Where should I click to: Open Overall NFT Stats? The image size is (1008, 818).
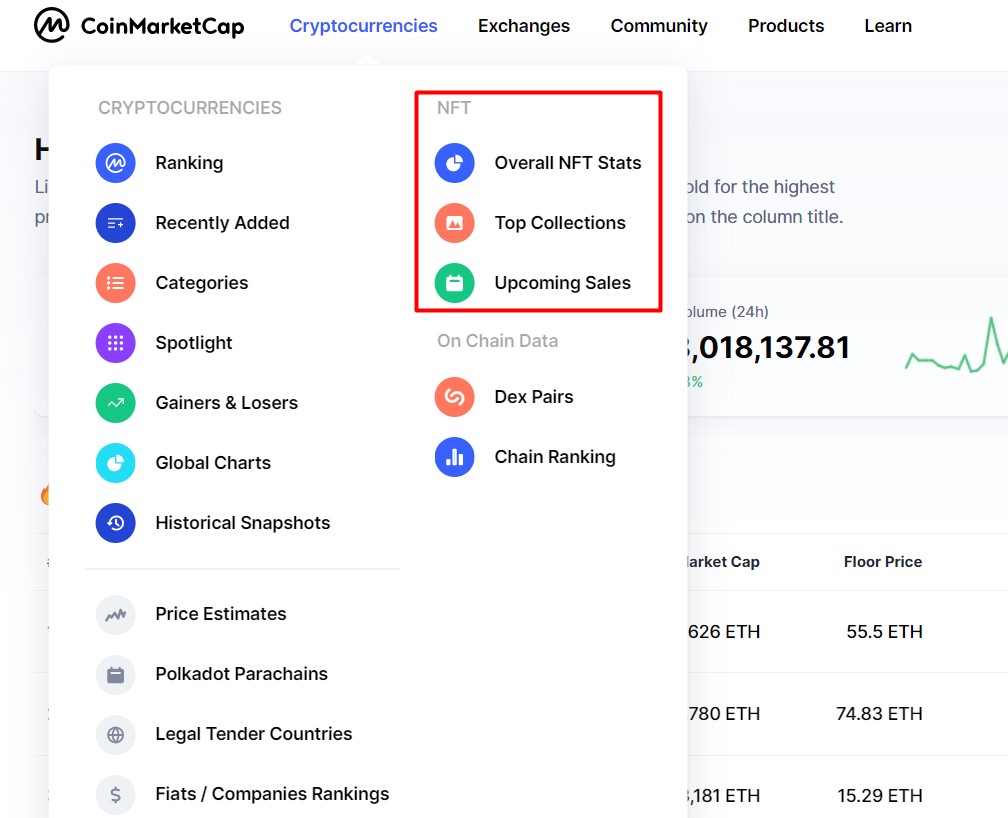click(x=568, y=163)
